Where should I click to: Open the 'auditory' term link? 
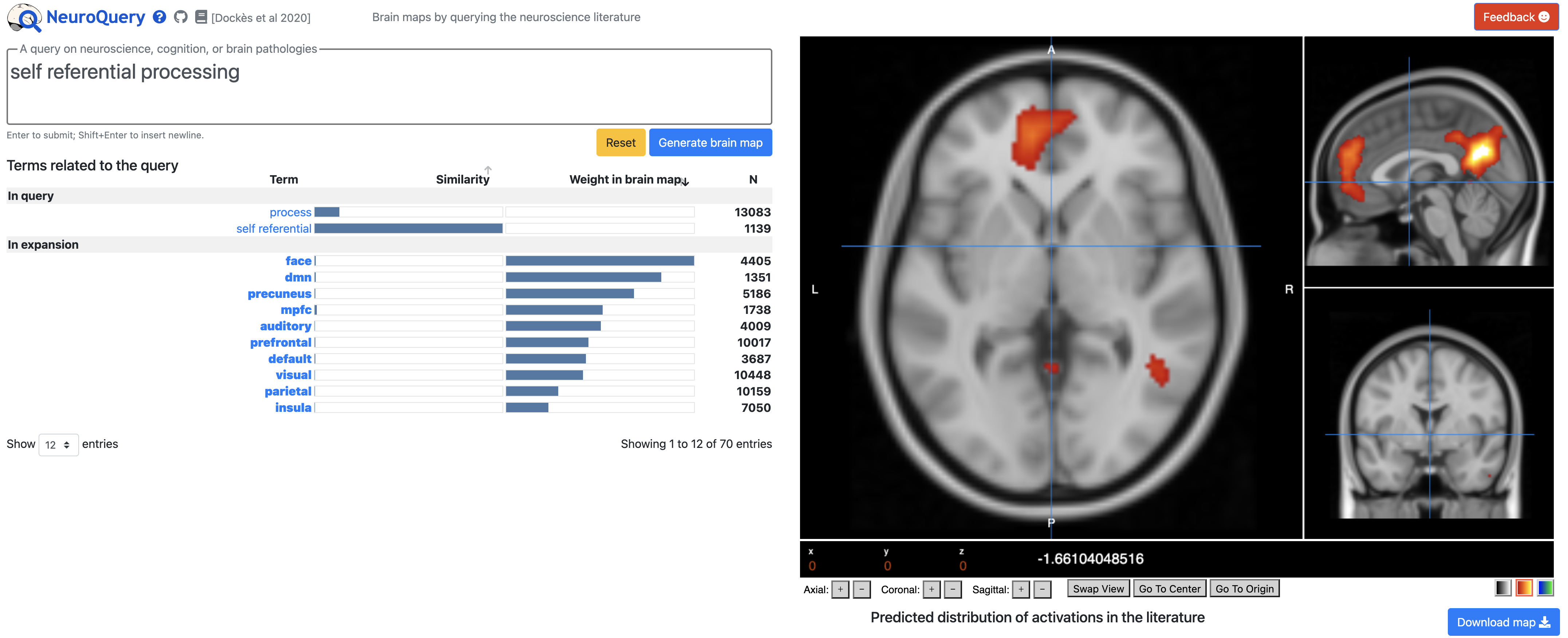click(285, 326)
